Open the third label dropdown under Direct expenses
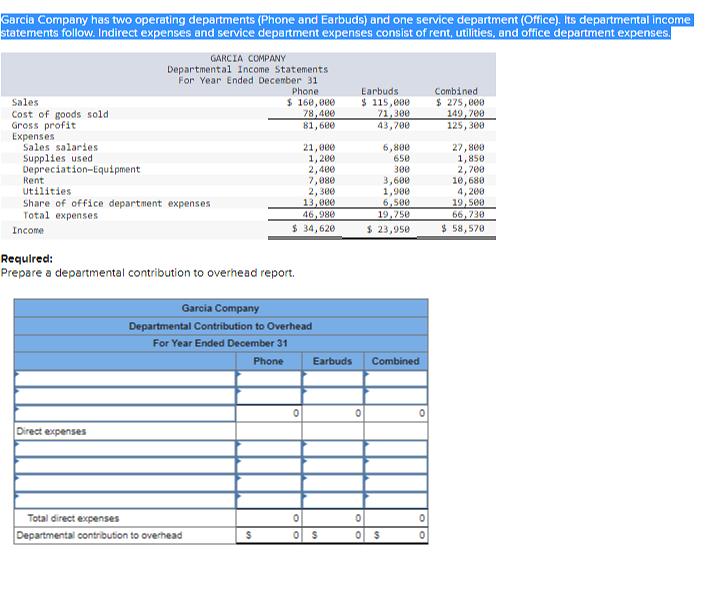The height and width of the screenshot is (596, 708). coord(125,483)
